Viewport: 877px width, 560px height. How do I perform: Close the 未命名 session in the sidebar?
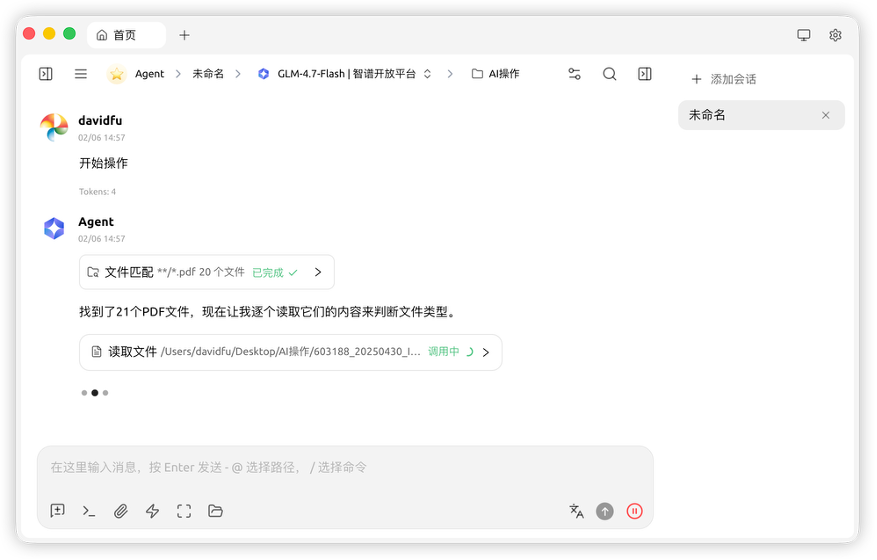coord(826,115)
